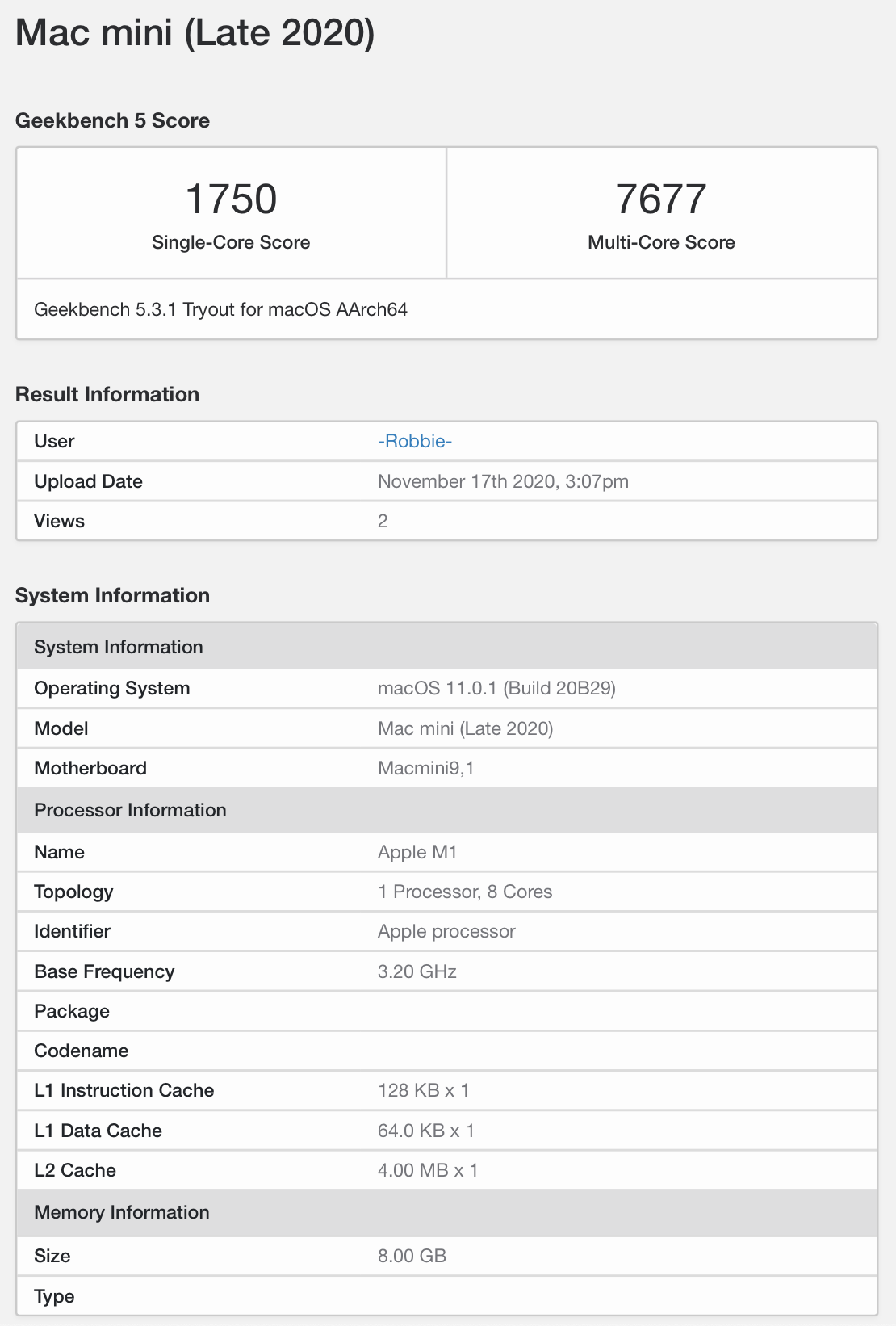
Task: Click the Processor Information section header
Action: pos(447,810)
